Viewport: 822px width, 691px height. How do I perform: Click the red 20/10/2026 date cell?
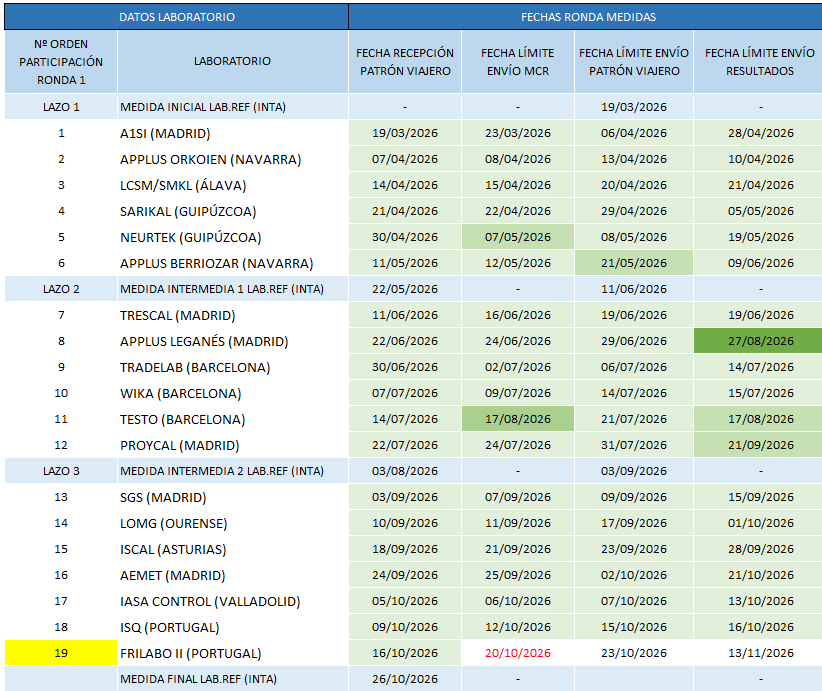pos(518,653)
